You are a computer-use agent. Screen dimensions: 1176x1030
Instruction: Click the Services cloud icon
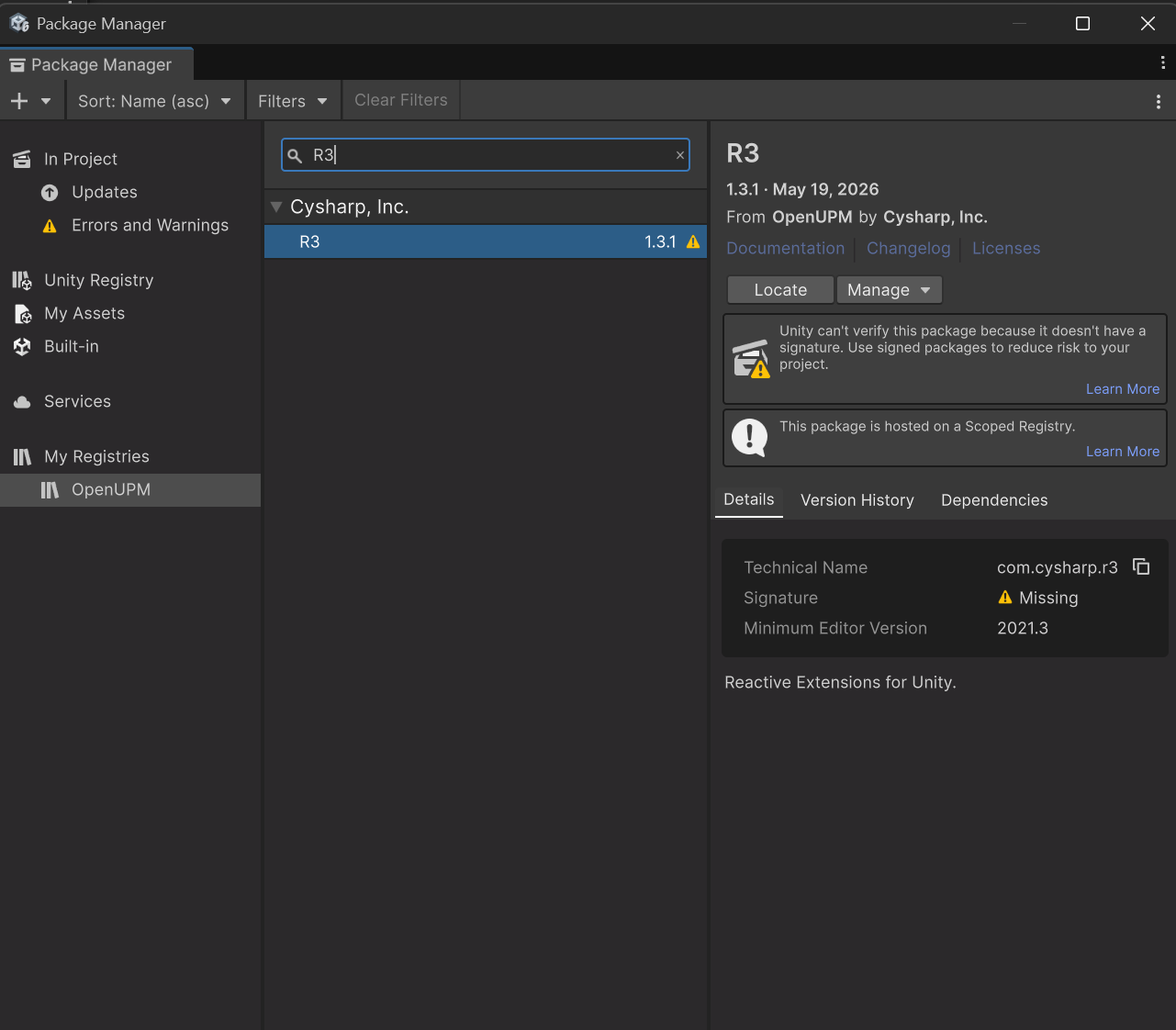tap(22, 402)
